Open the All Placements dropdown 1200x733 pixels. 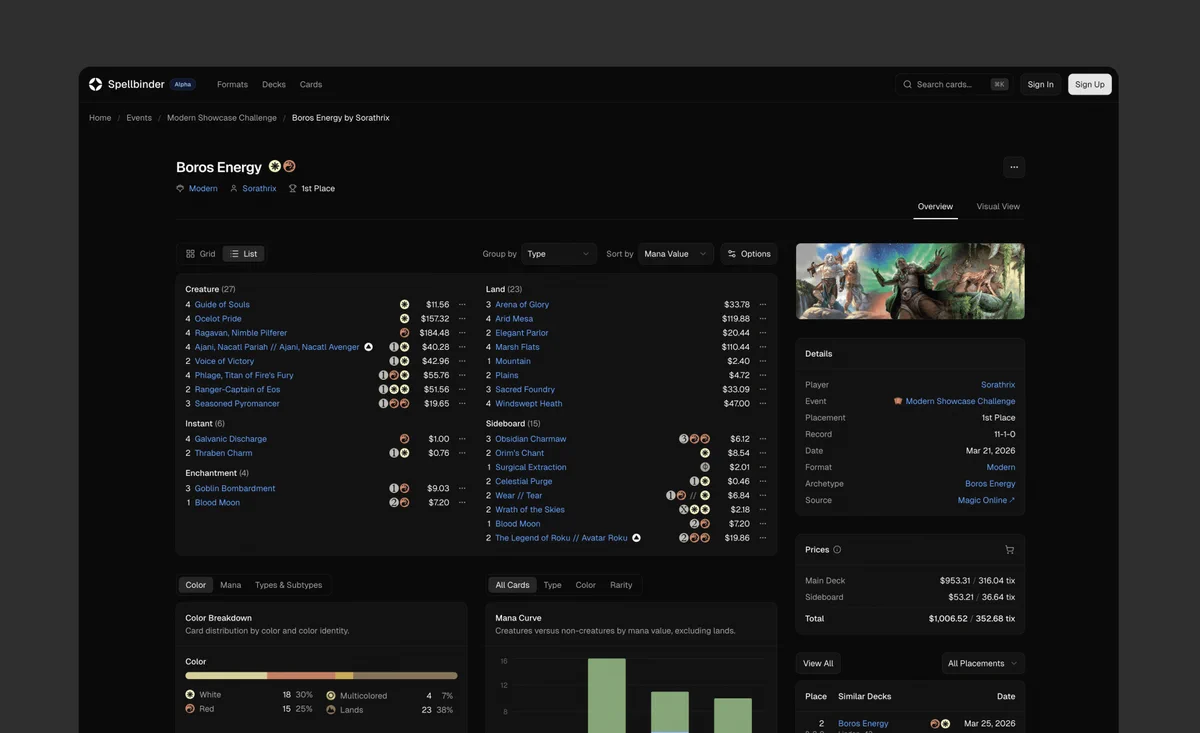(x=983, y=663)
